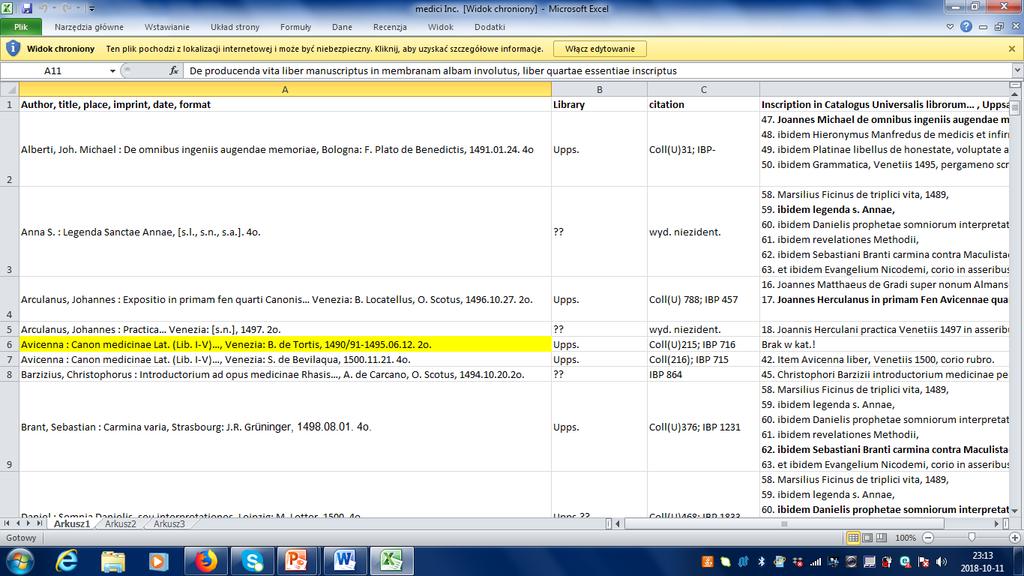Image resolution: width=1024 pixels, height=576 pixels.
Task: Open the Customize Quick Access Toolbar arrow
Action: click(x=91, y=9)
